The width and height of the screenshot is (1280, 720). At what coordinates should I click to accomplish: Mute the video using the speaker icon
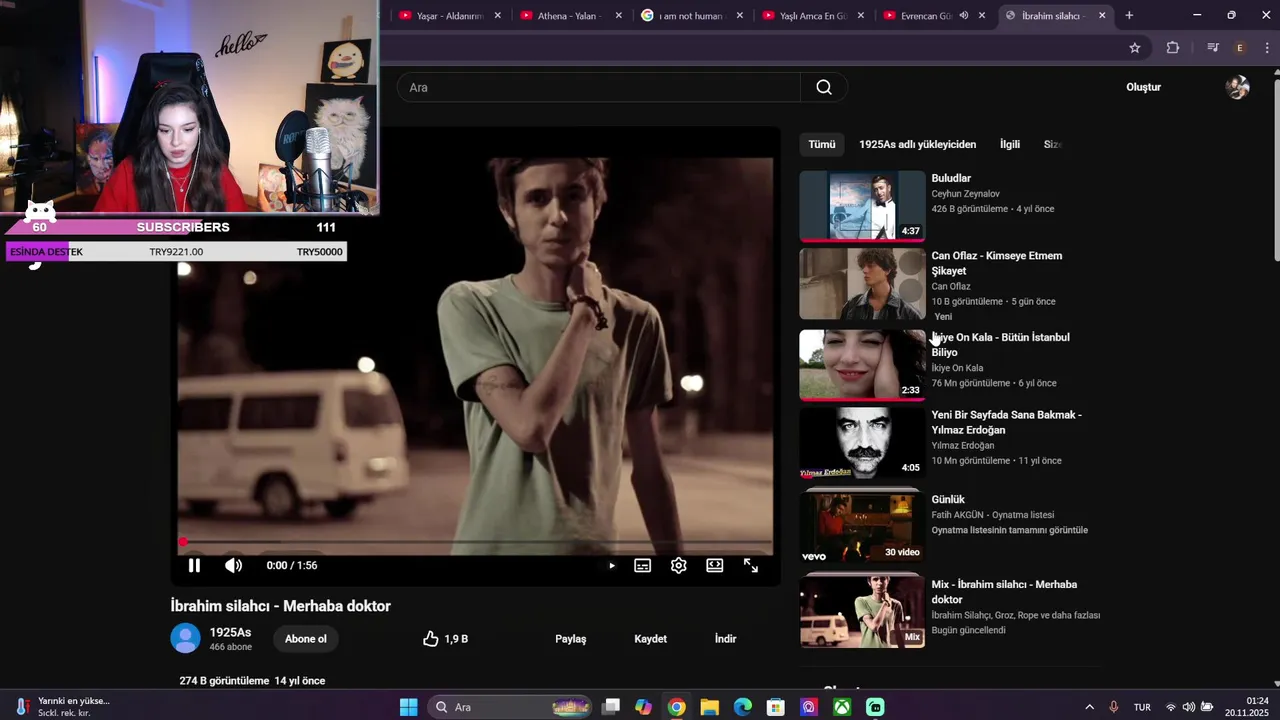[233, 565]
